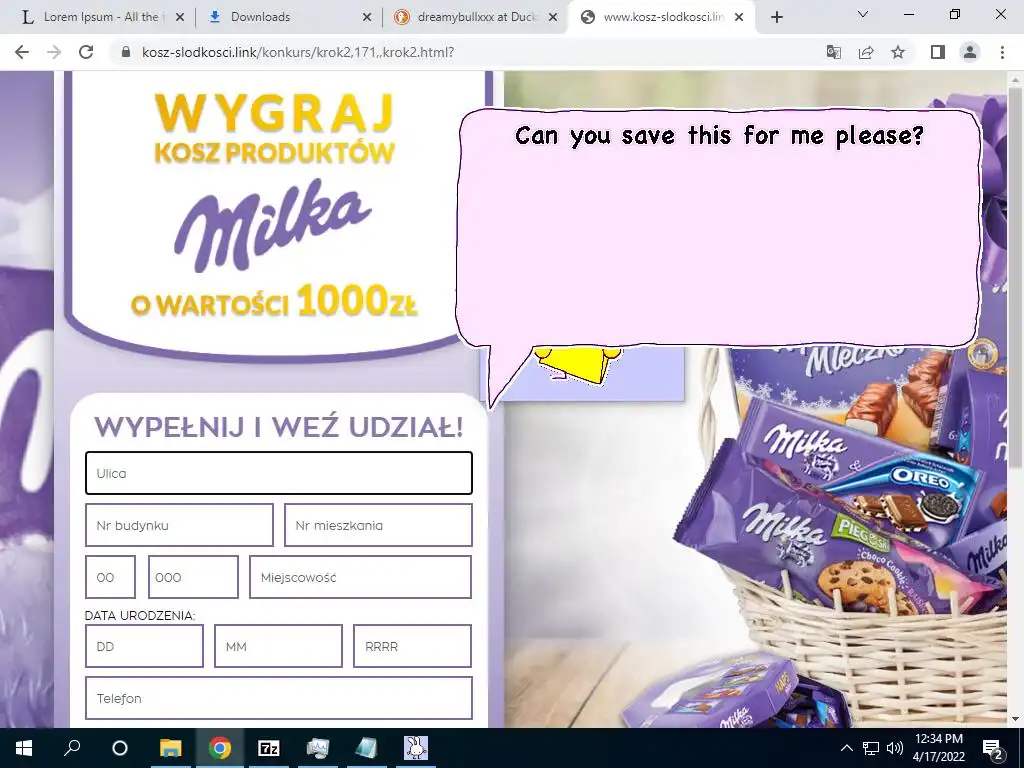Viewport: 1024px width, 768px height.
Task: Focus the Ulica street field
Action: pos(279,473)
